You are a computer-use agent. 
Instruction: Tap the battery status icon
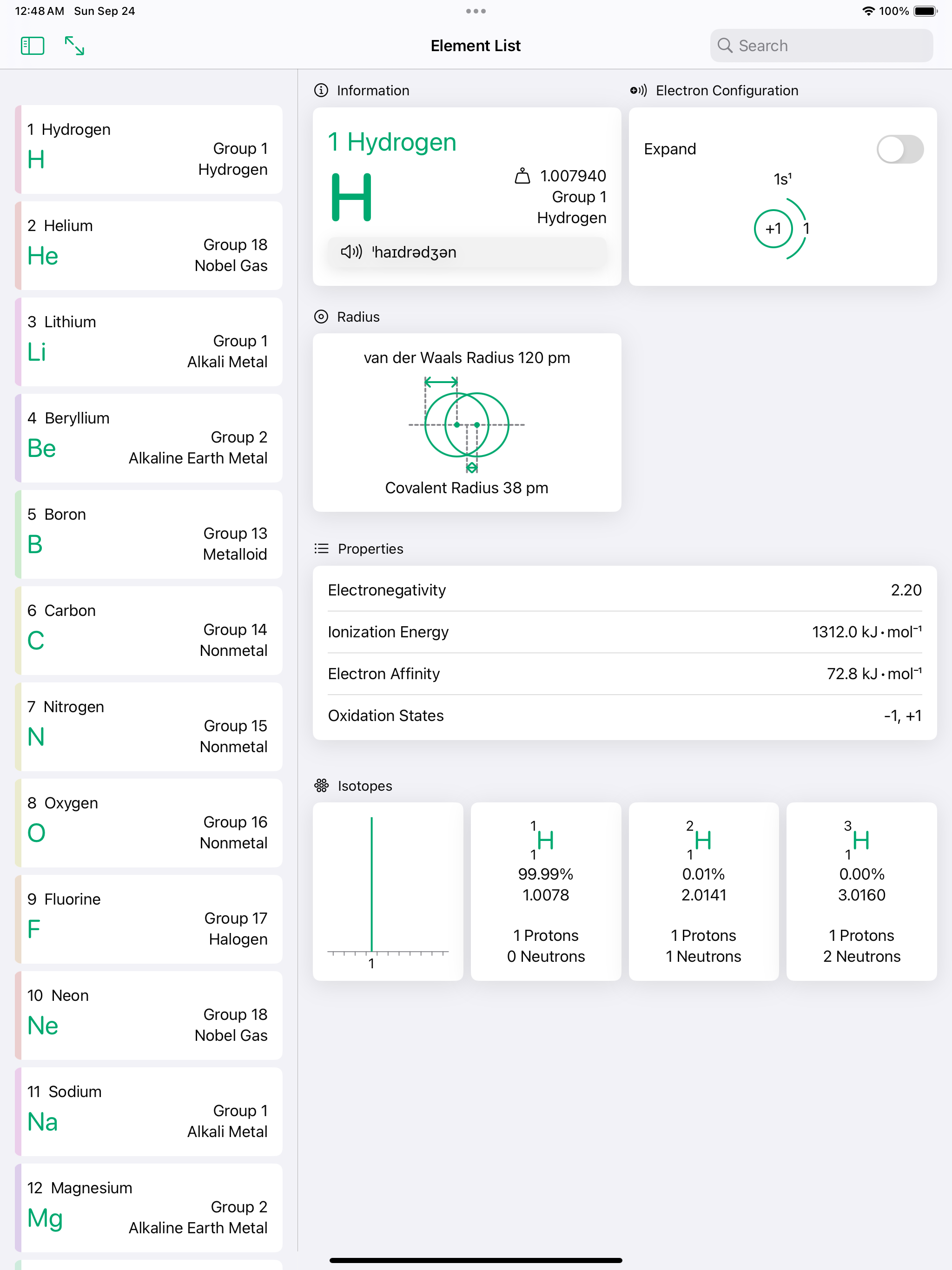point(926,11)
